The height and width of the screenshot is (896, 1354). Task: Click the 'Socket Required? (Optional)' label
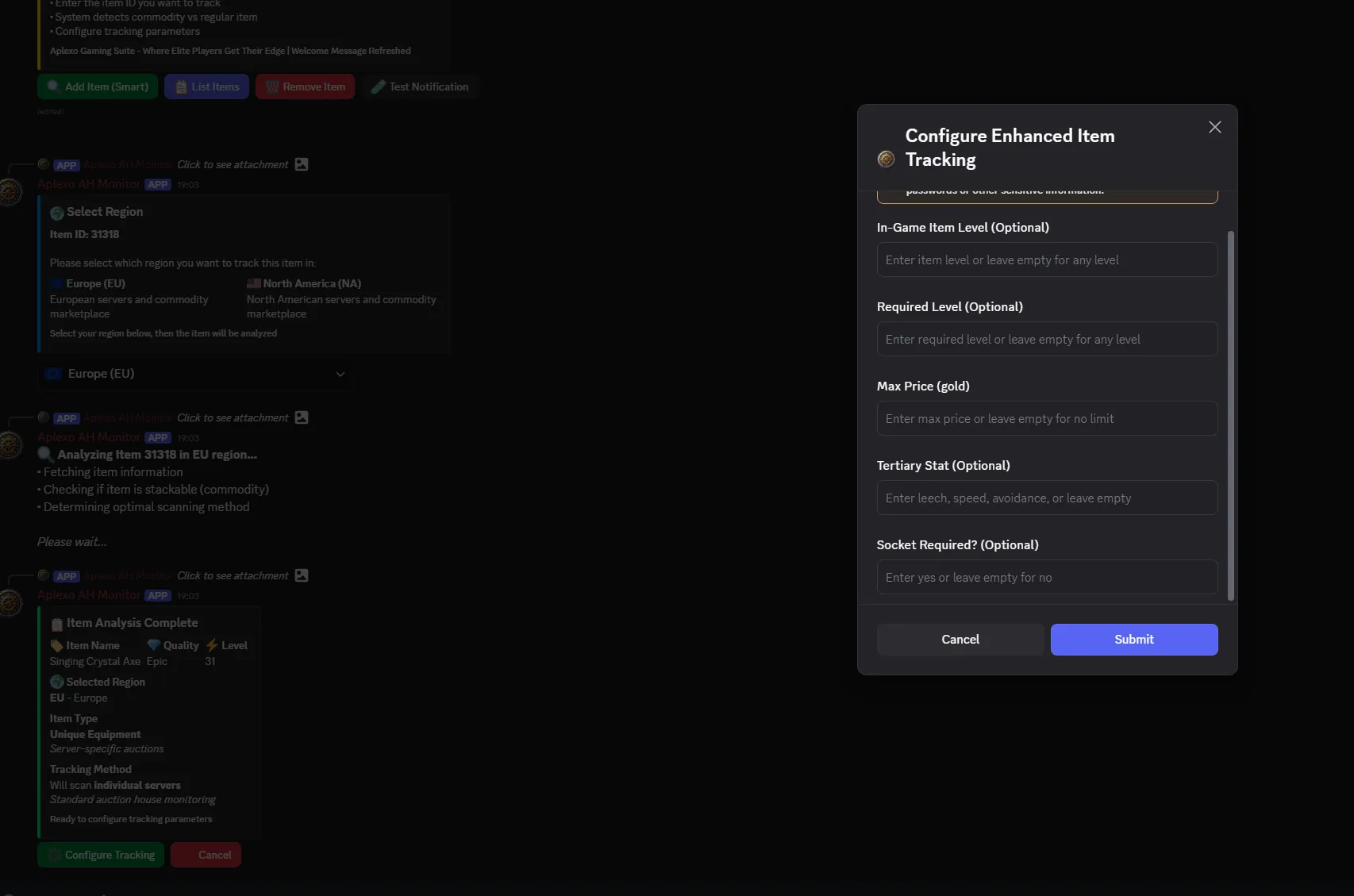pos(957,544)
